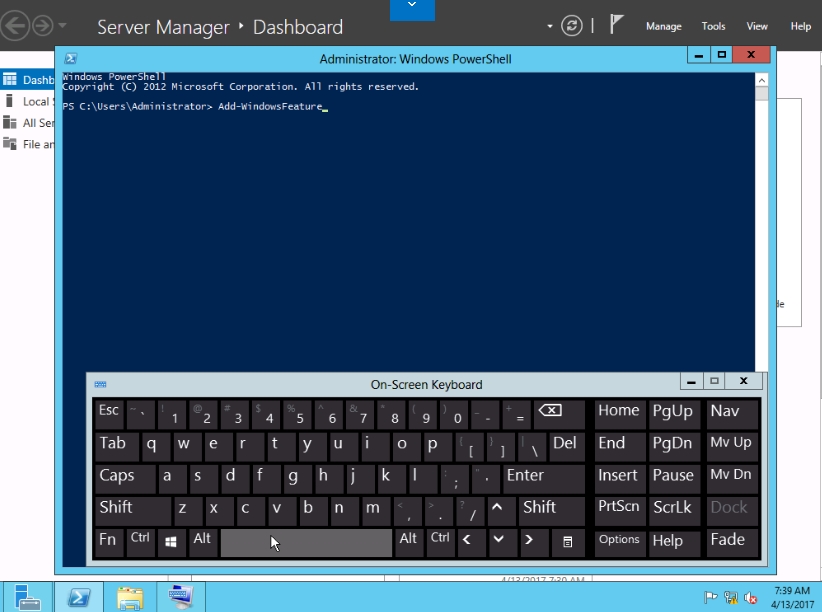Tap the number 5 key
Viewport: 822px width, 612px height.
(x=297, y=414)
